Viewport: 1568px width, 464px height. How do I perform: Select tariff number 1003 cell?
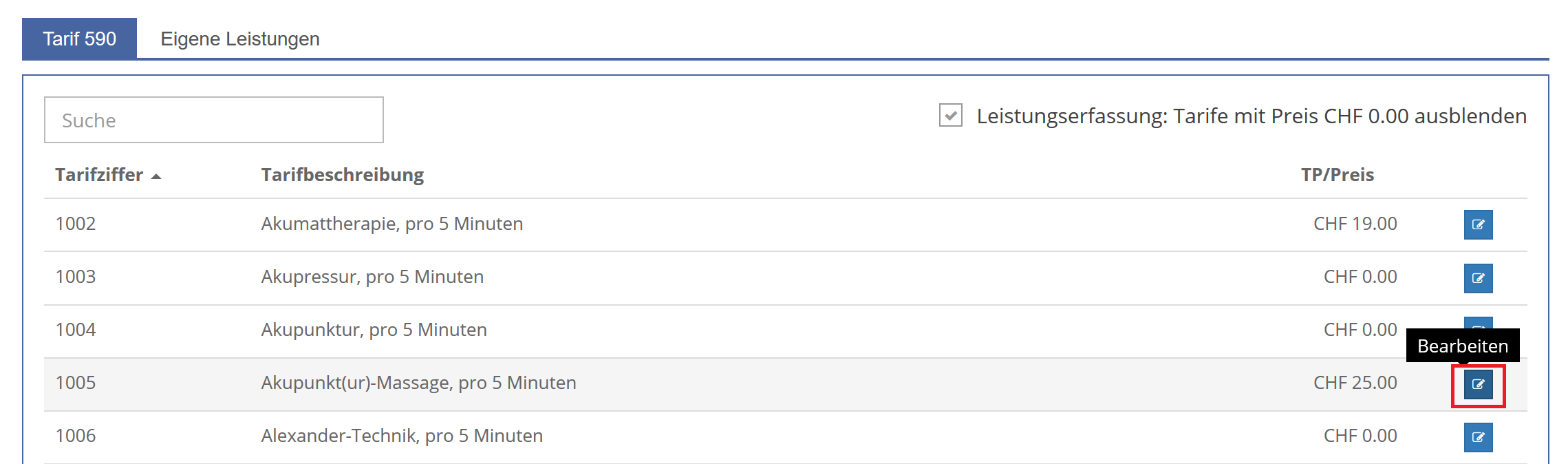[76, 277]
